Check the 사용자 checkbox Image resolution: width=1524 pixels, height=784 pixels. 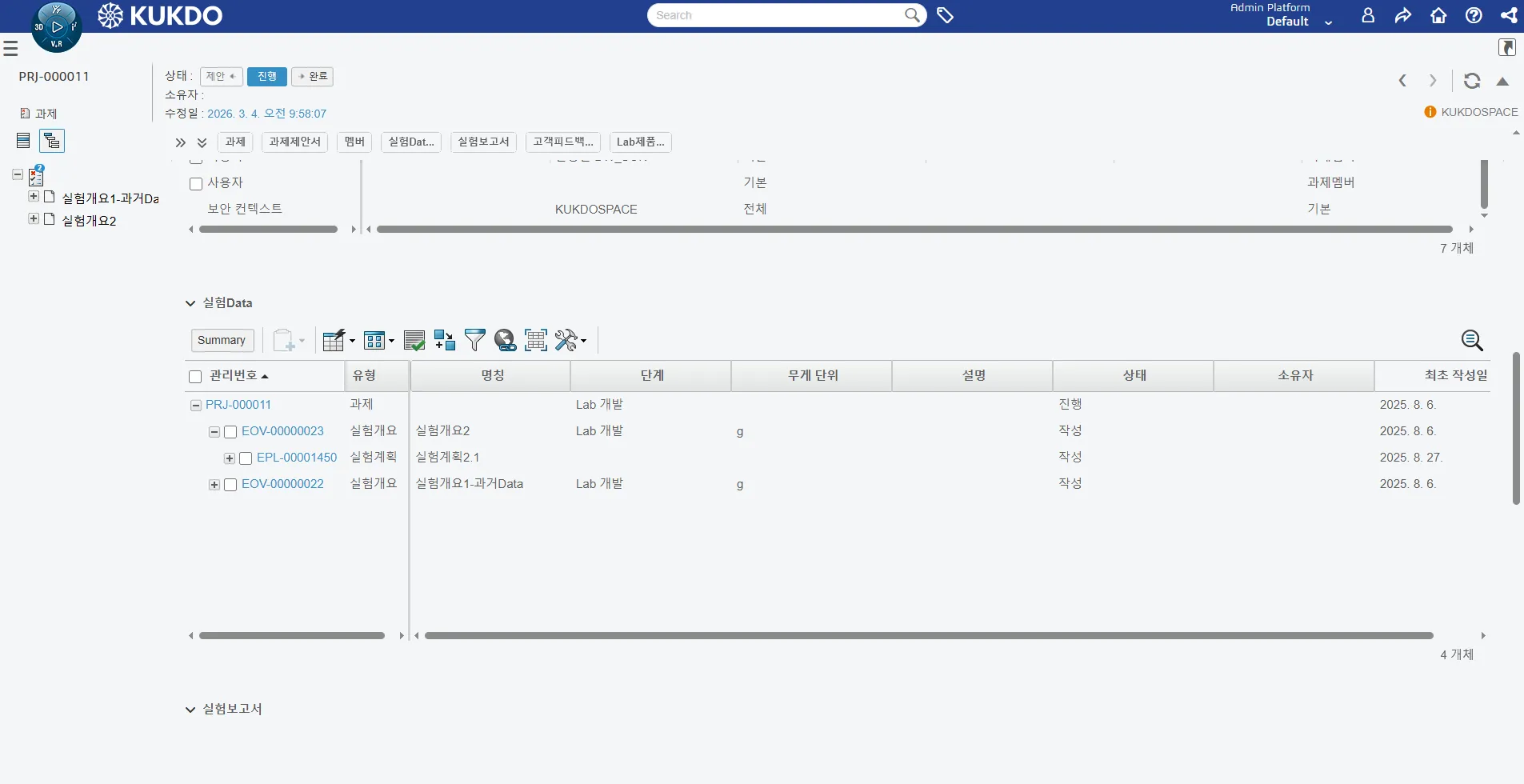pyautogui.click(x=194, y=184)
